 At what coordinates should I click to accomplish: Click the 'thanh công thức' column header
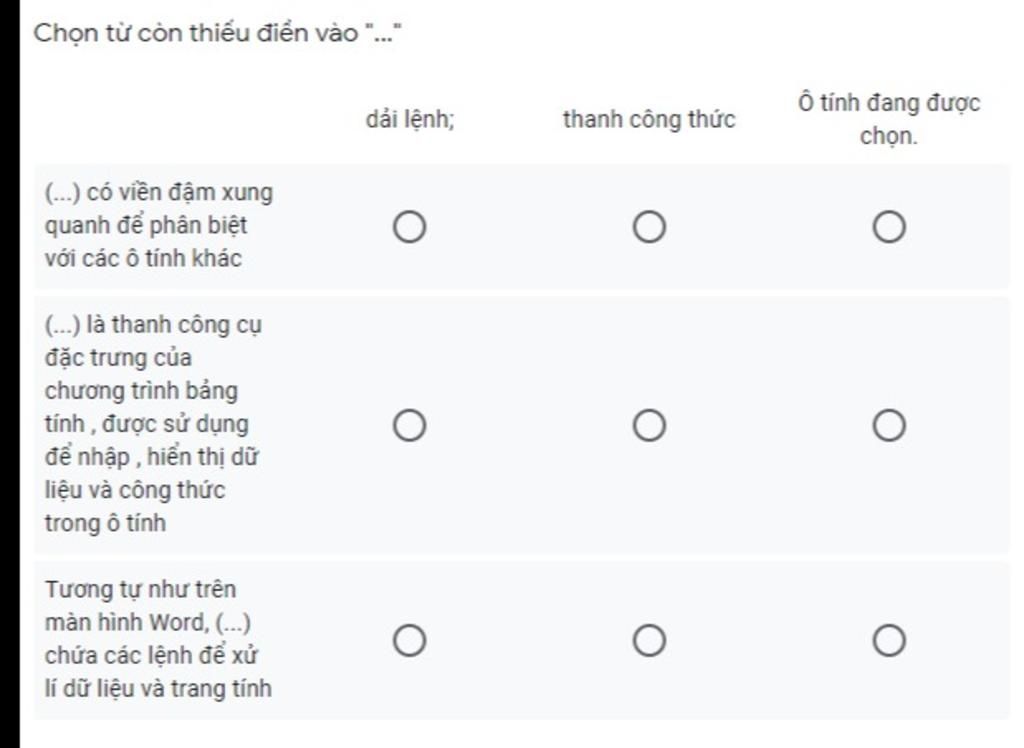(649, 120)
